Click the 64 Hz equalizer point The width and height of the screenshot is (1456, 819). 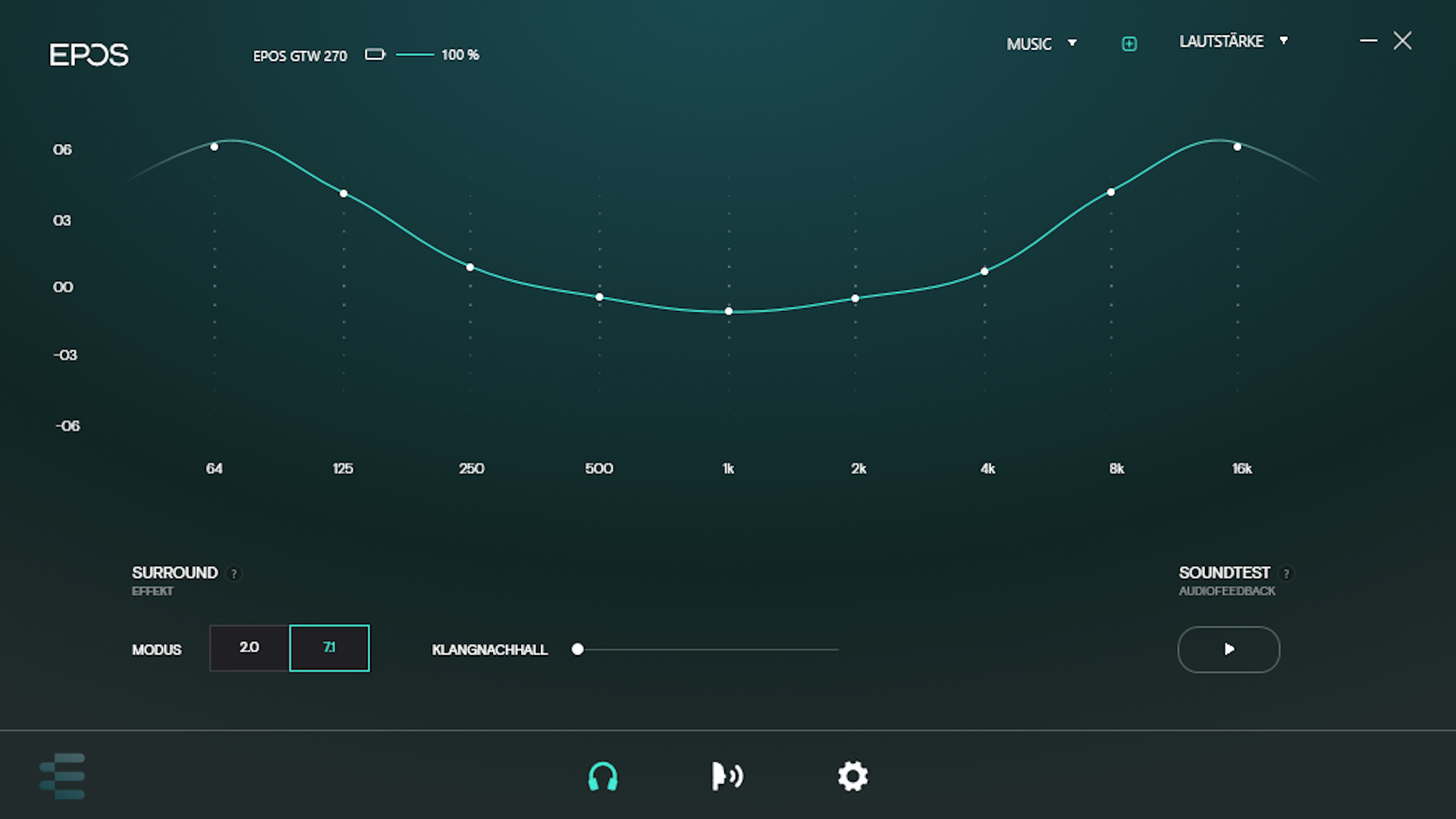tap(215, 146)
